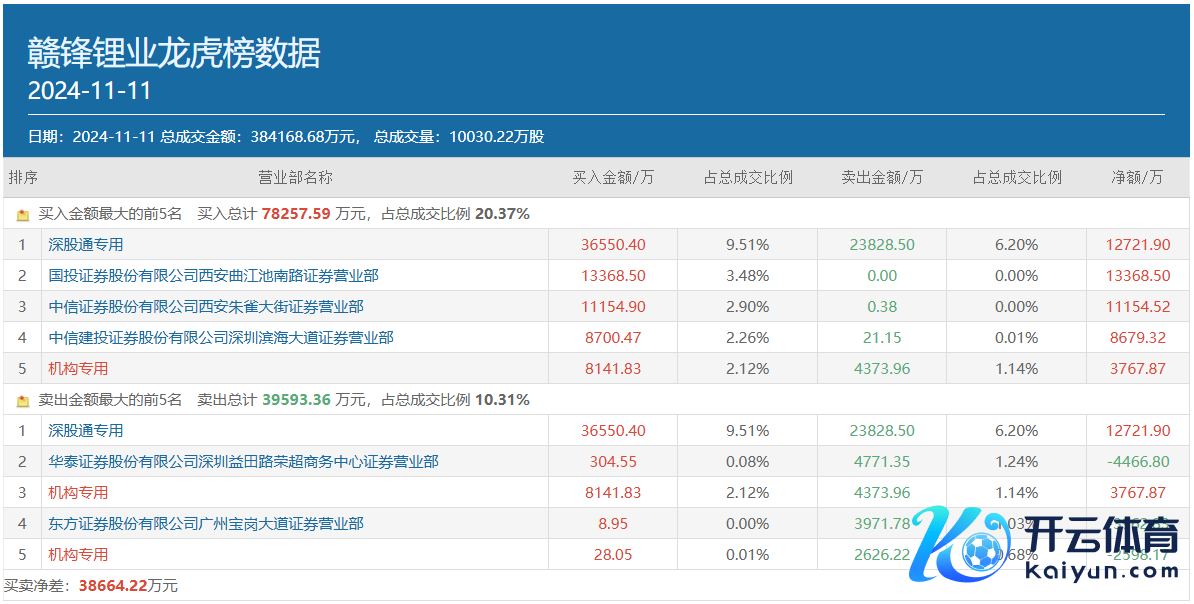Open the 中信建投证券深圳滨海大道证券营业部 link
The width and height of the screenshot is (1194, 604).
click(221, 337)
